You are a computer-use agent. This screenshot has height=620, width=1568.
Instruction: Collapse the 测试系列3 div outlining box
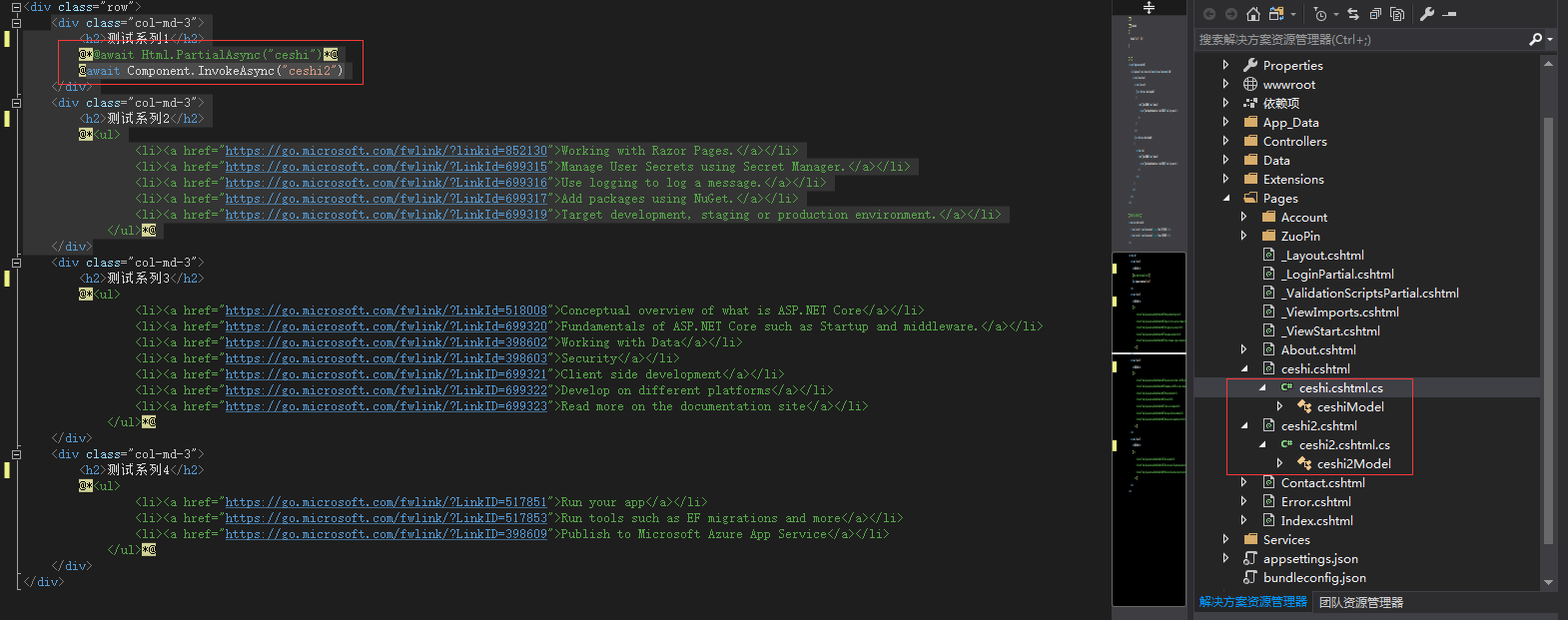click(16, 263)
